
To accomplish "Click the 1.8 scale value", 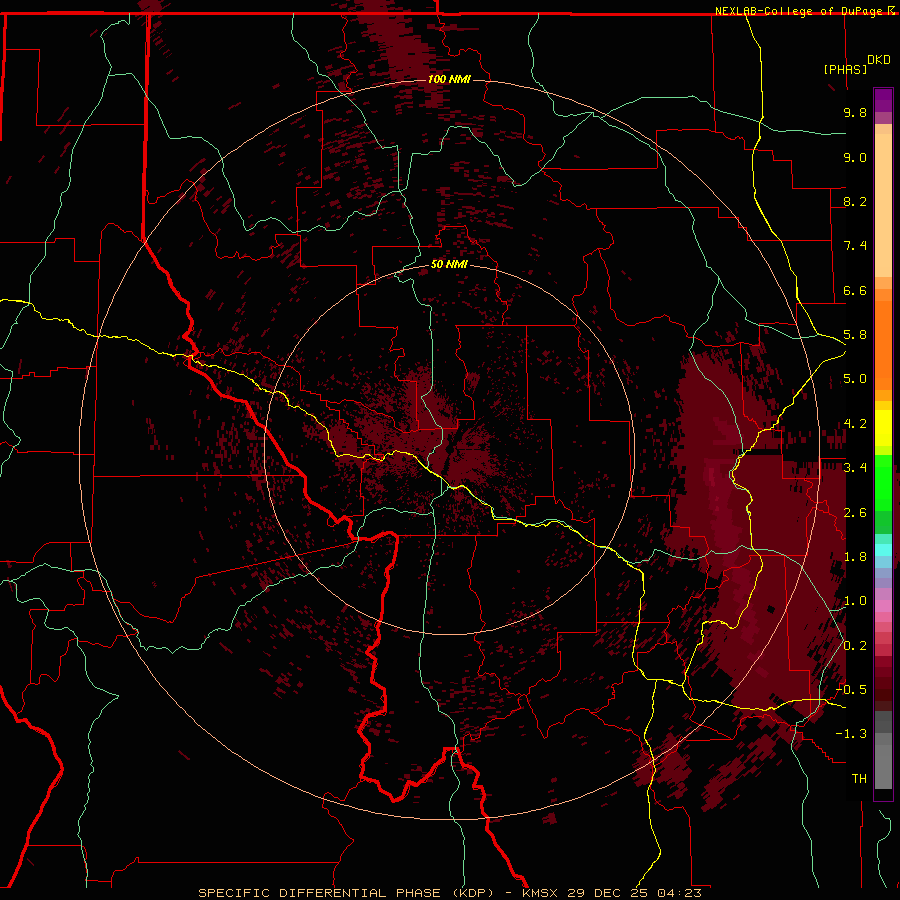I will (x=855, y=557).
